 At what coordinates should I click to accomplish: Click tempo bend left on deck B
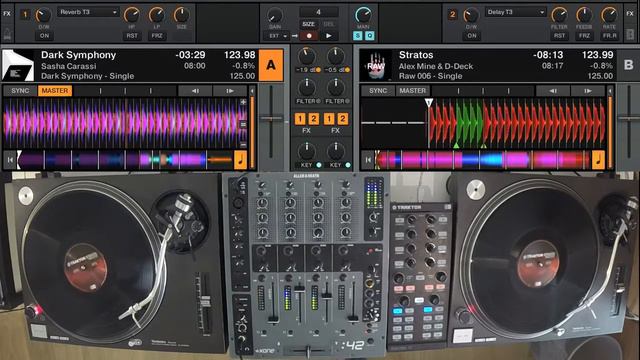pyautogui.click(x=553, y=91)
